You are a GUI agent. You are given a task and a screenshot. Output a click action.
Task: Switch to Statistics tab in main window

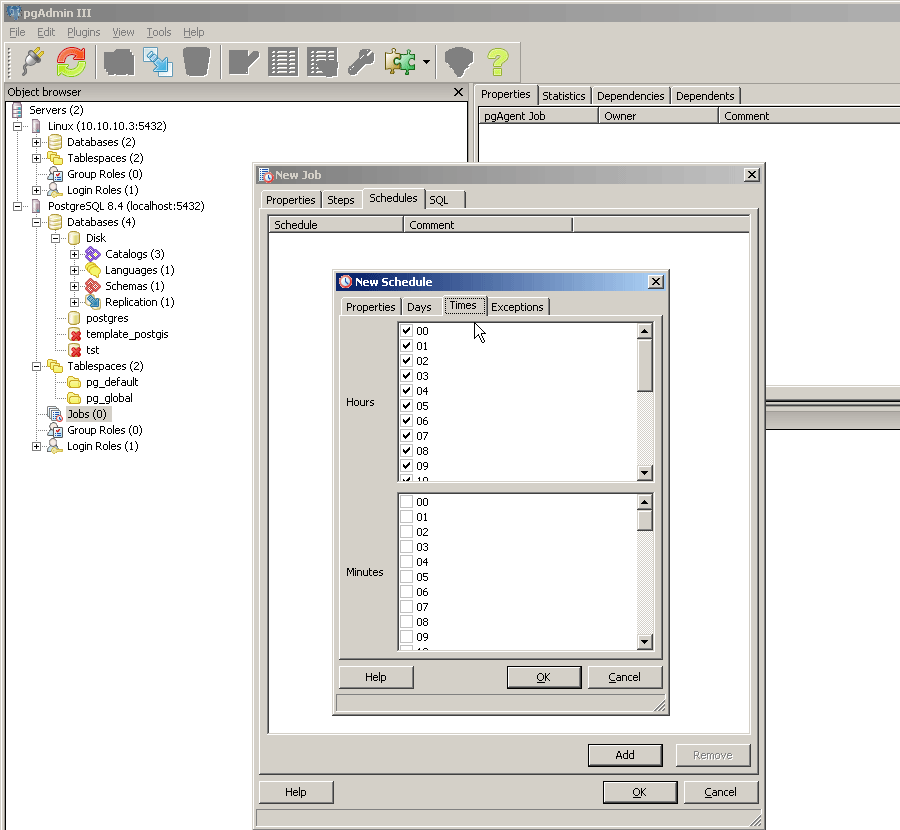pyautogui.click(x=564, y=96)
